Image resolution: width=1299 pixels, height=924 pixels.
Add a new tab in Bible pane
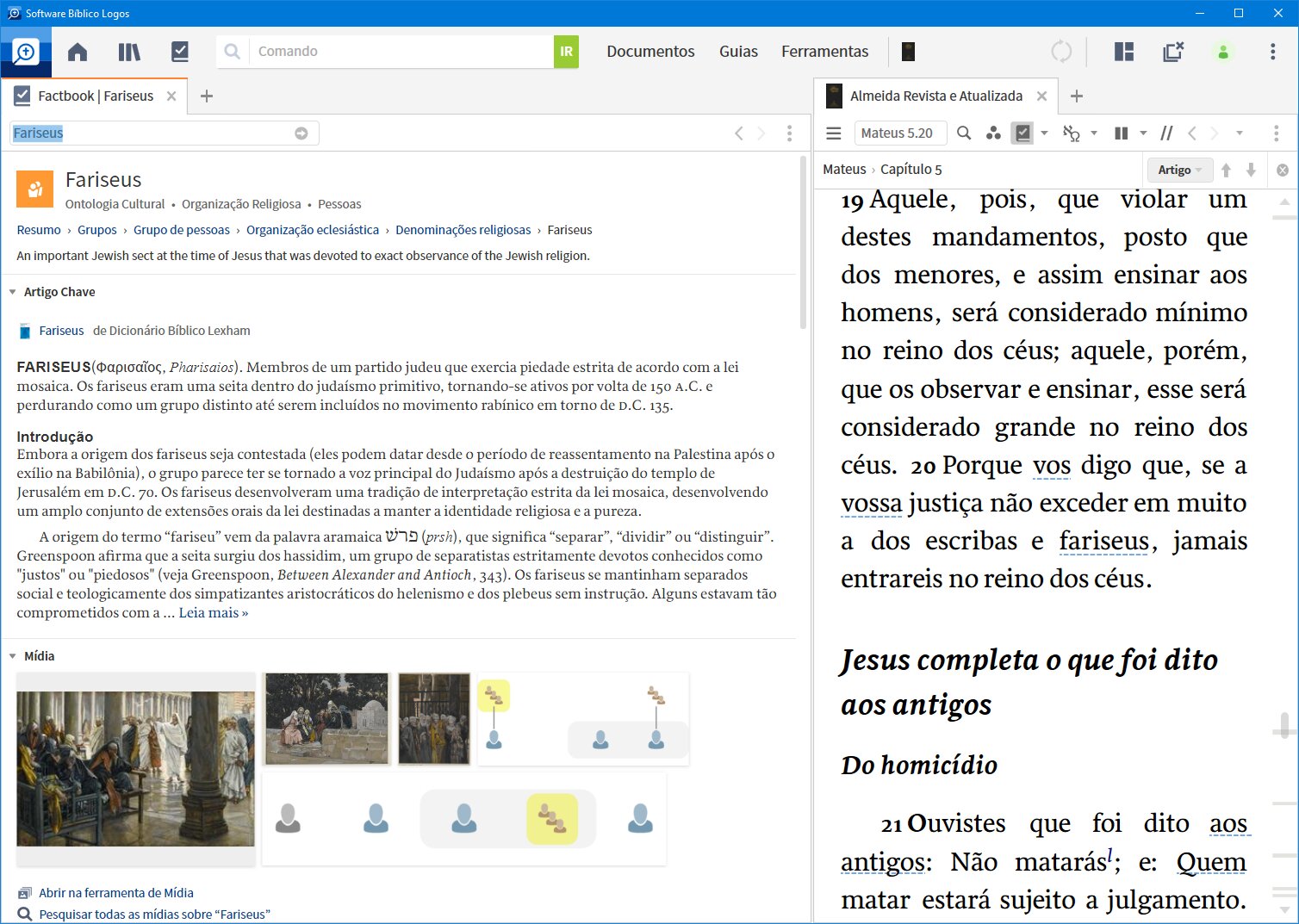(x=1077, y=96)
